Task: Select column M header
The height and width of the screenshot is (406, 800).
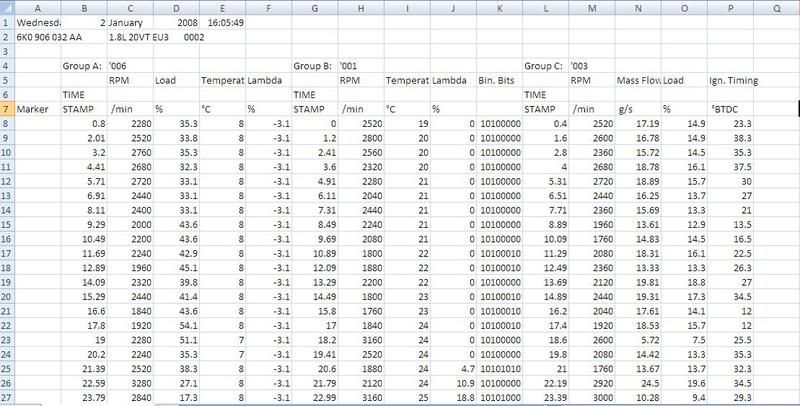Action: [x=592, y=9]
